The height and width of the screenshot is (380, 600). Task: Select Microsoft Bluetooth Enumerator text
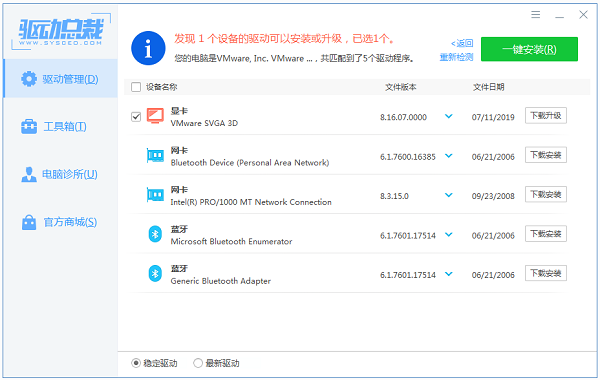coord(232,241)
